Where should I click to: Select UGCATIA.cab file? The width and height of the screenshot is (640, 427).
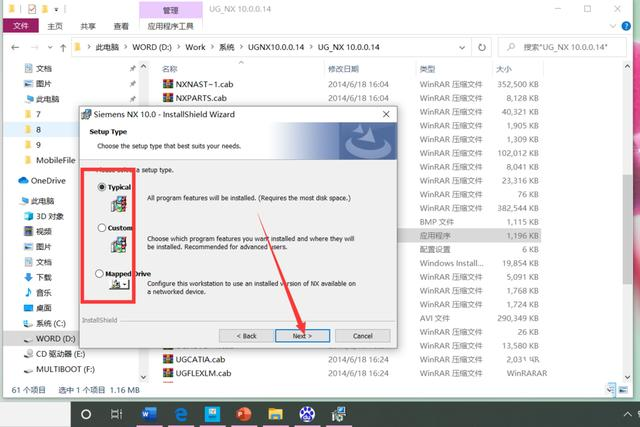(x=194, y=359)
